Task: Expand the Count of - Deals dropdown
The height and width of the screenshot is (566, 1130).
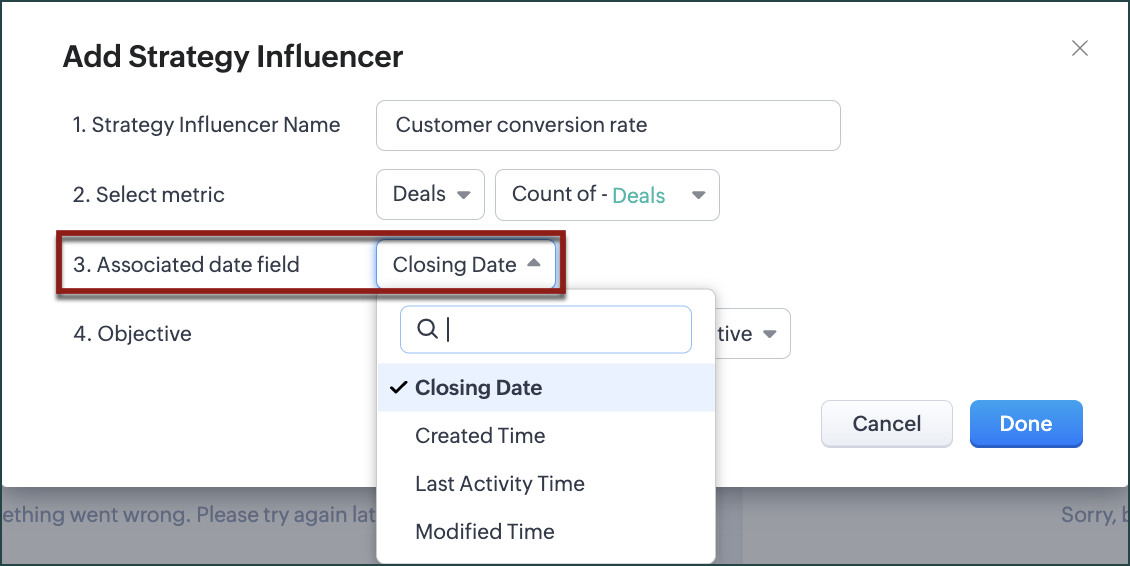Action: [607, 194]
